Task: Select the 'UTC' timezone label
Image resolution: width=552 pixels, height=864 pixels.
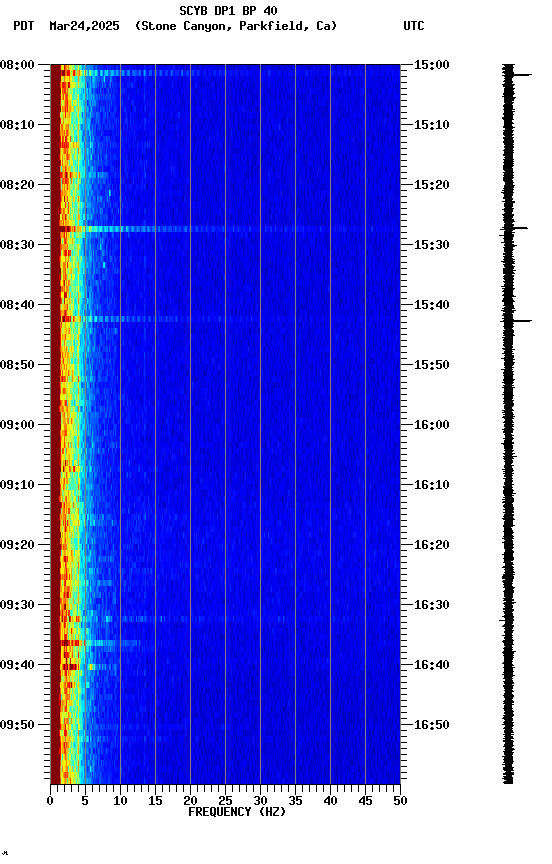Action: point(414,26)
